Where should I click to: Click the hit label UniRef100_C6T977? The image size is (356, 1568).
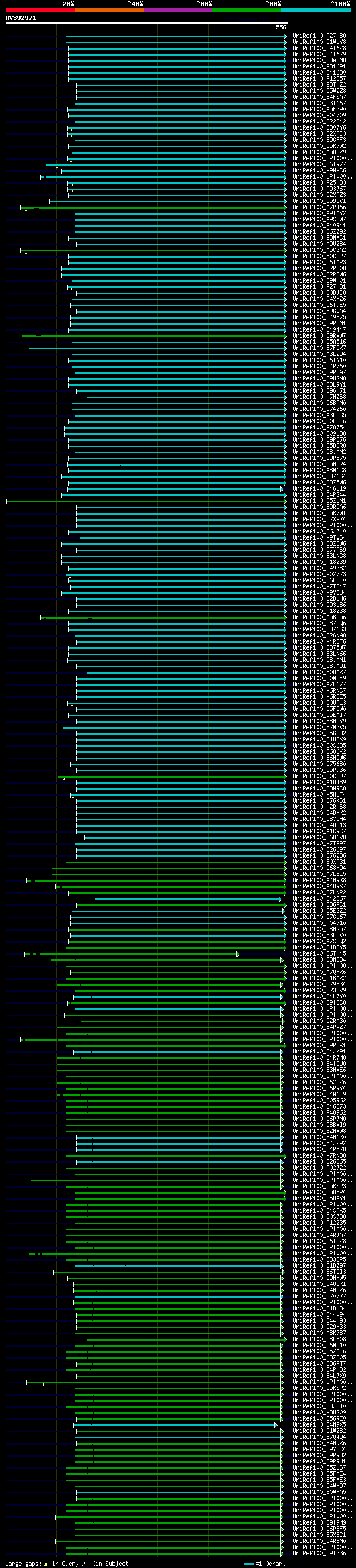click(x=319, y=164)
